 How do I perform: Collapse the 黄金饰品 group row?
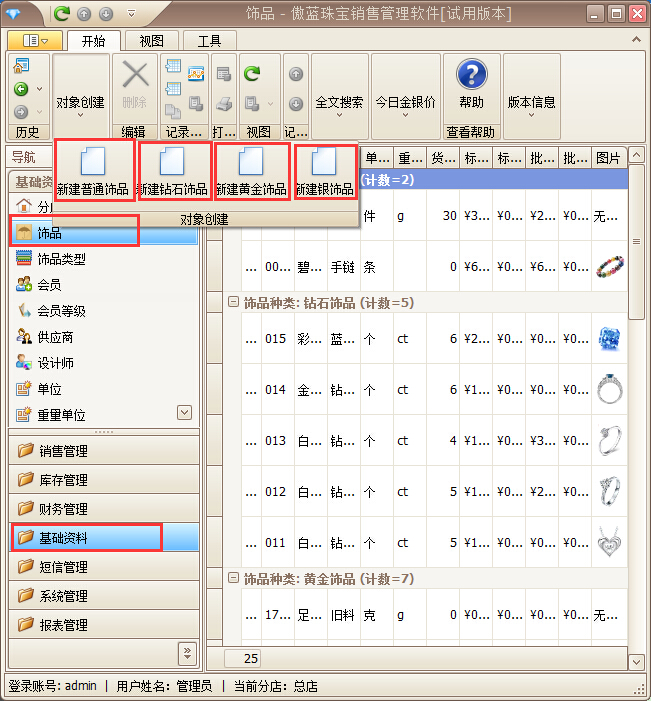[x=234, y=578]
